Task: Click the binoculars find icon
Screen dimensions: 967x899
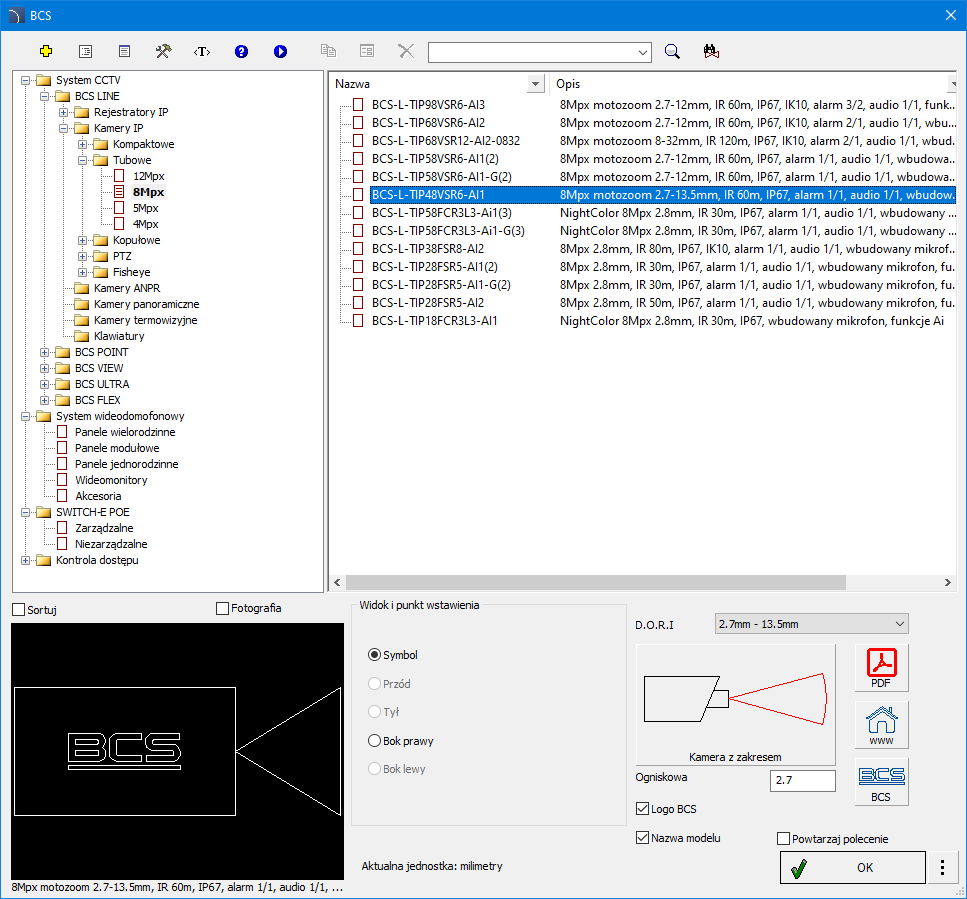Action: coord(712,51)
